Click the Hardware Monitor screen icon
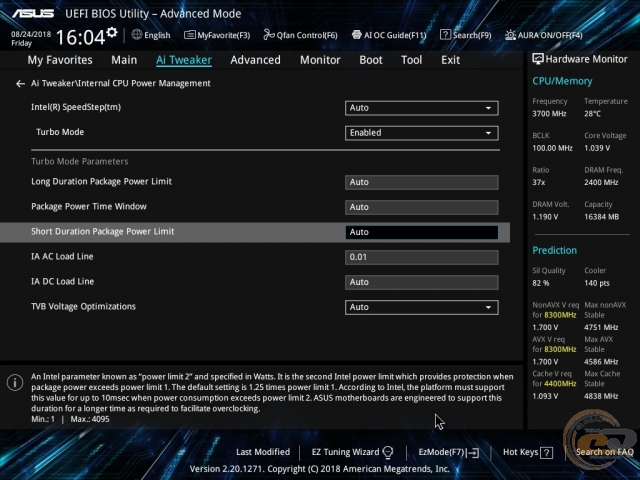The image size is (640, 480). pyautogui.click(x=538, y=59)
